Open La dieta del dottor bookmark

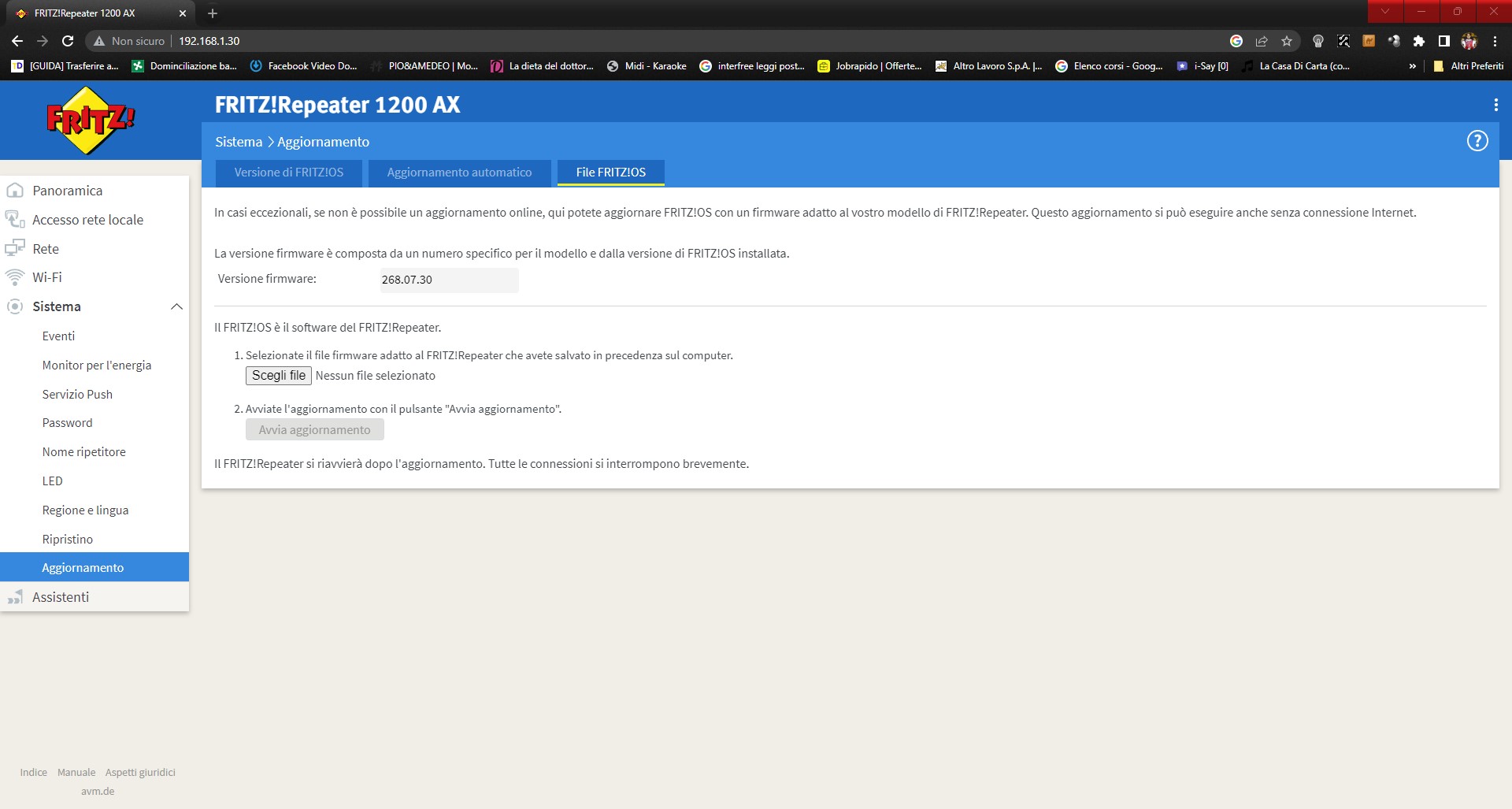click(542, 66)
